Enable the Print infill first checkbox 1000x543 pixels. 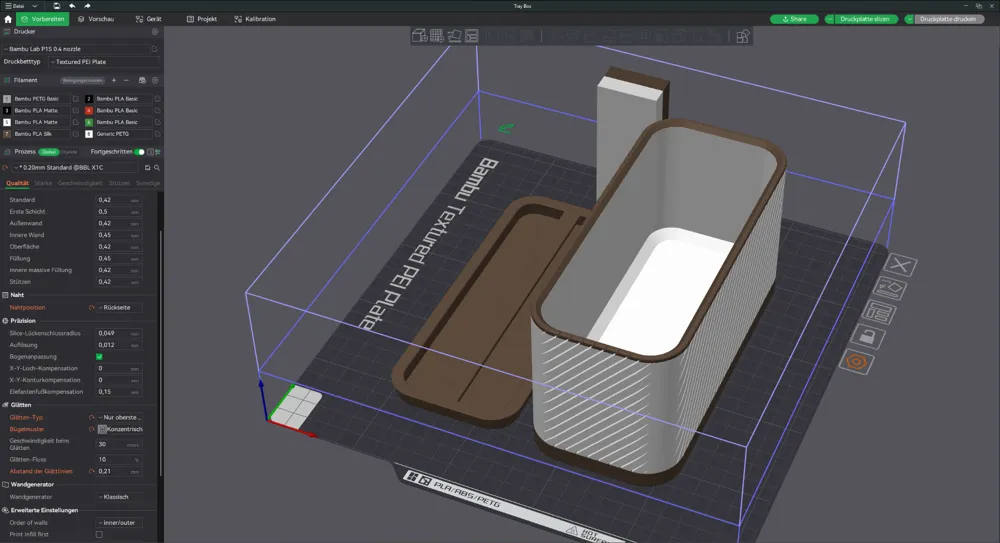pos(99,535)
